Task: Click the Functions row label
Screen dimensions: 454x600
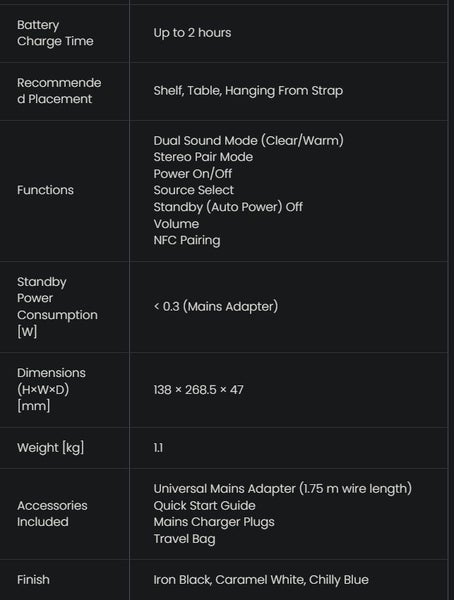Action: [x=45, y=190]
